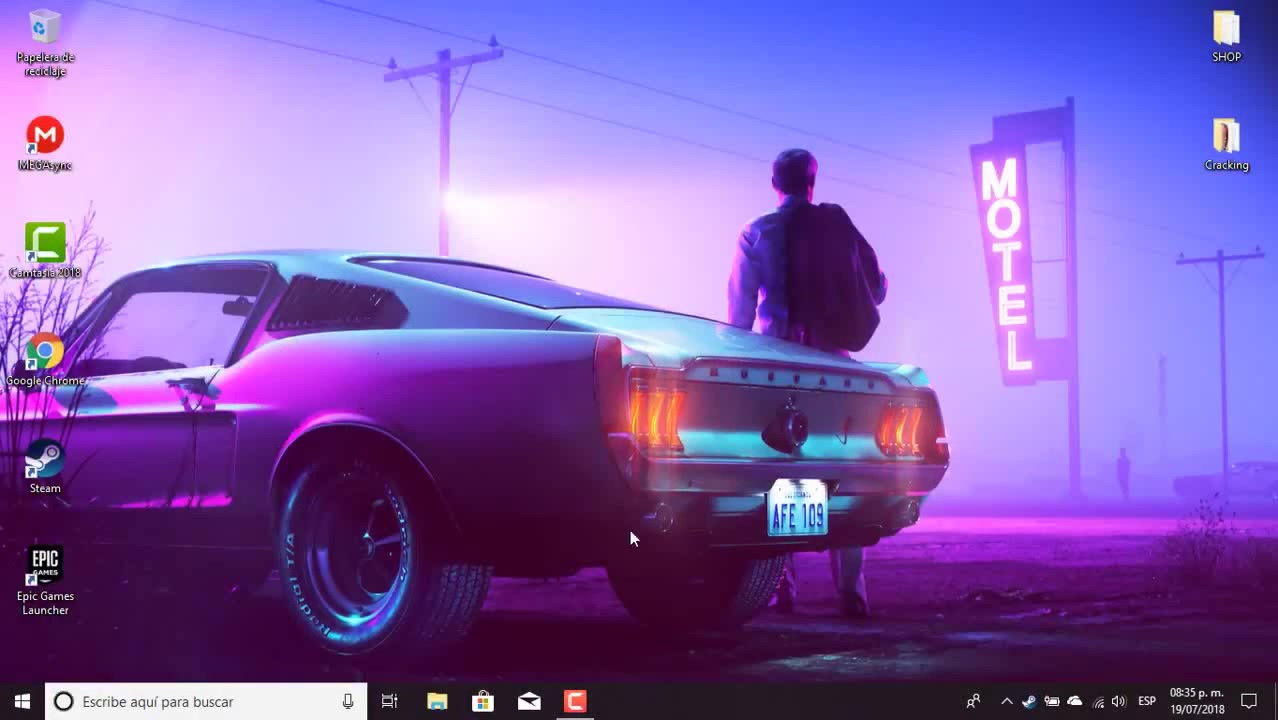Select the SHOP folder on desktop
The image size is (1278, 720).
tap(1226, 37)
